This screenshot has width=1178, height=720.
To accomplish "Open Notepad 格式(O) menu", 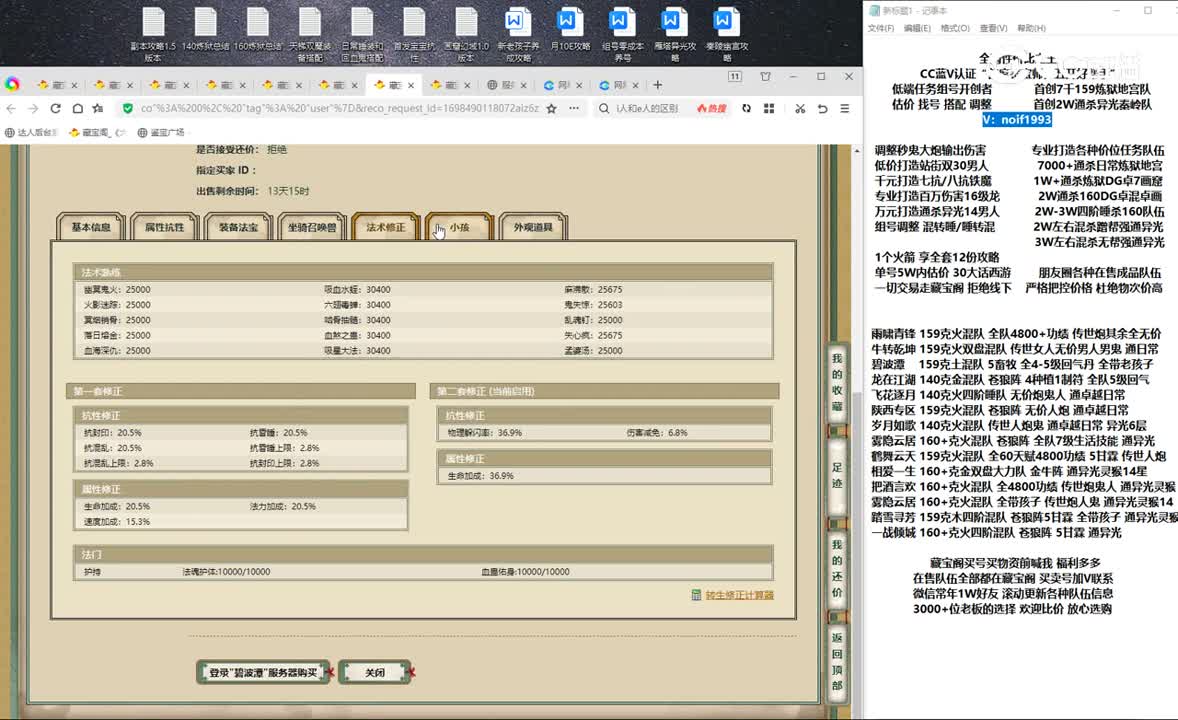I will [x=954, y=29].
